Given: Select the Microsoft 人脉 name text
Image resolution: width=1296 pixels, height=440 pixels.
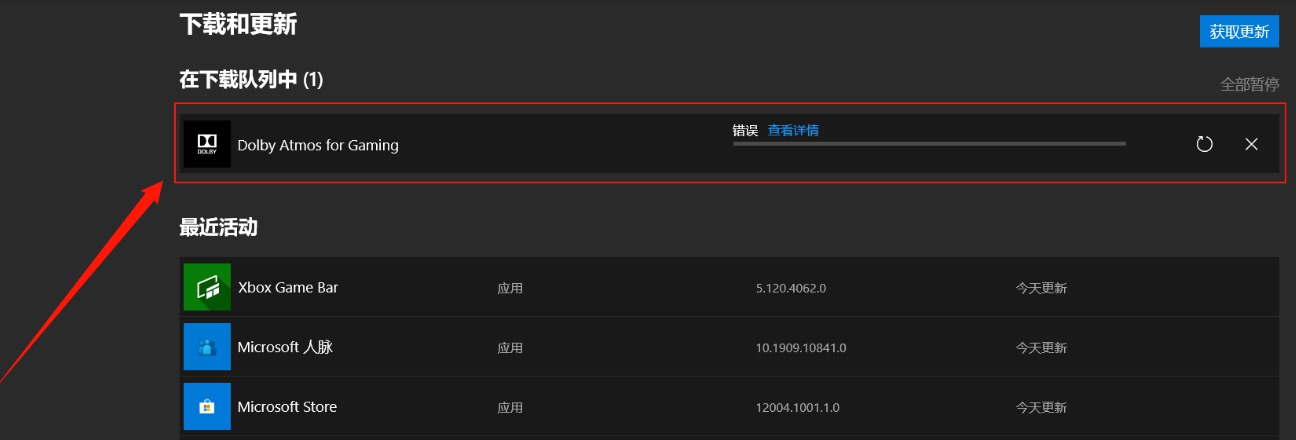Looking at the screenshot, I should tap(285, 347).
